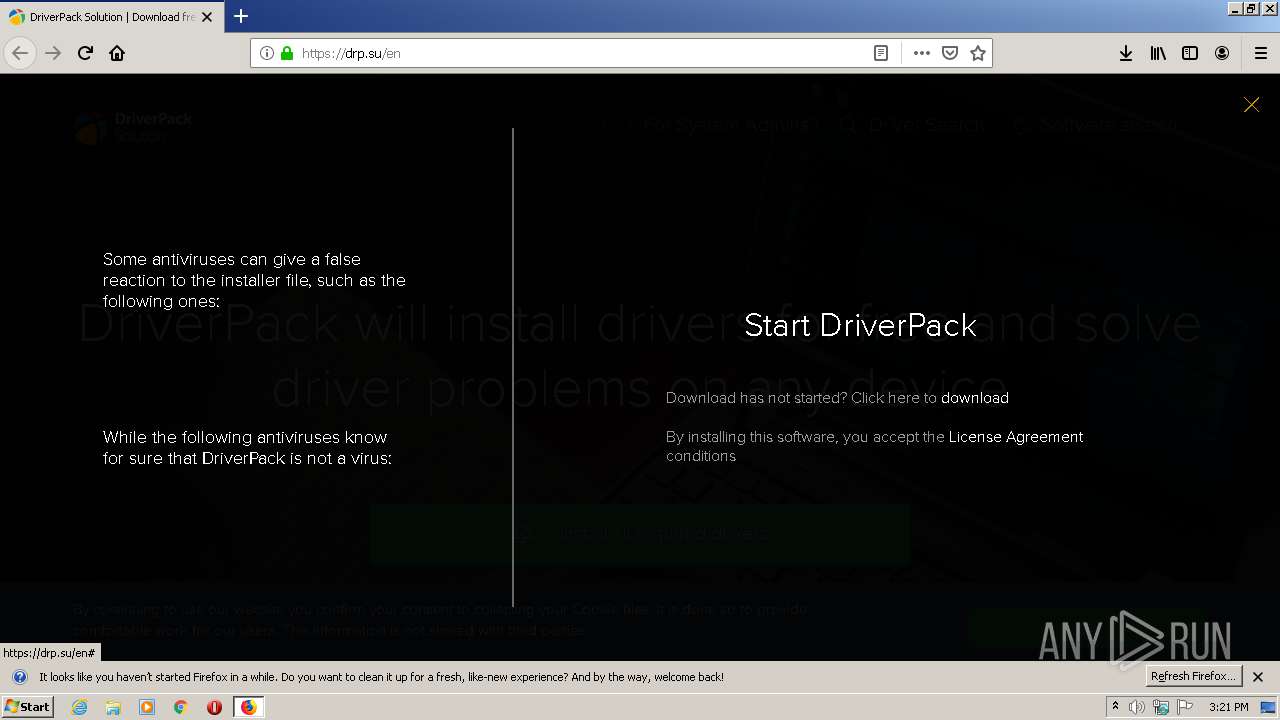Show site information icon in the address bar
The image size is (1280, 720).
267,53
